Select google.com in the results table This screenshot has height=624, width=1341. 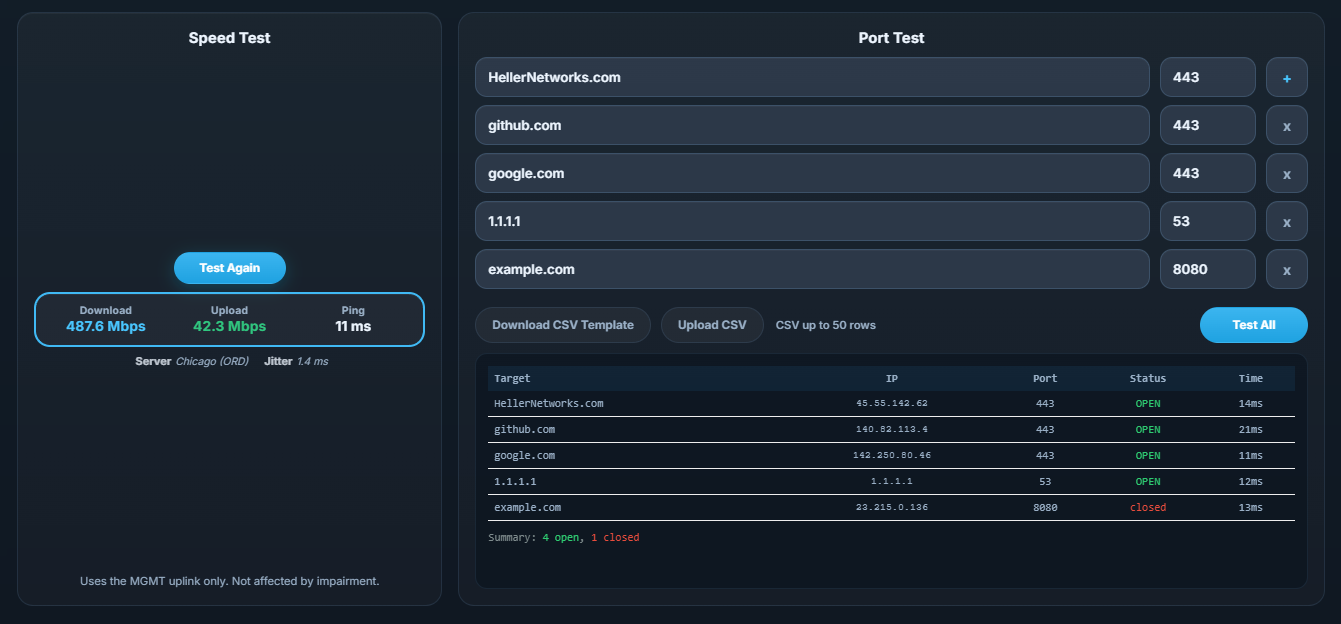pos(525,455)
